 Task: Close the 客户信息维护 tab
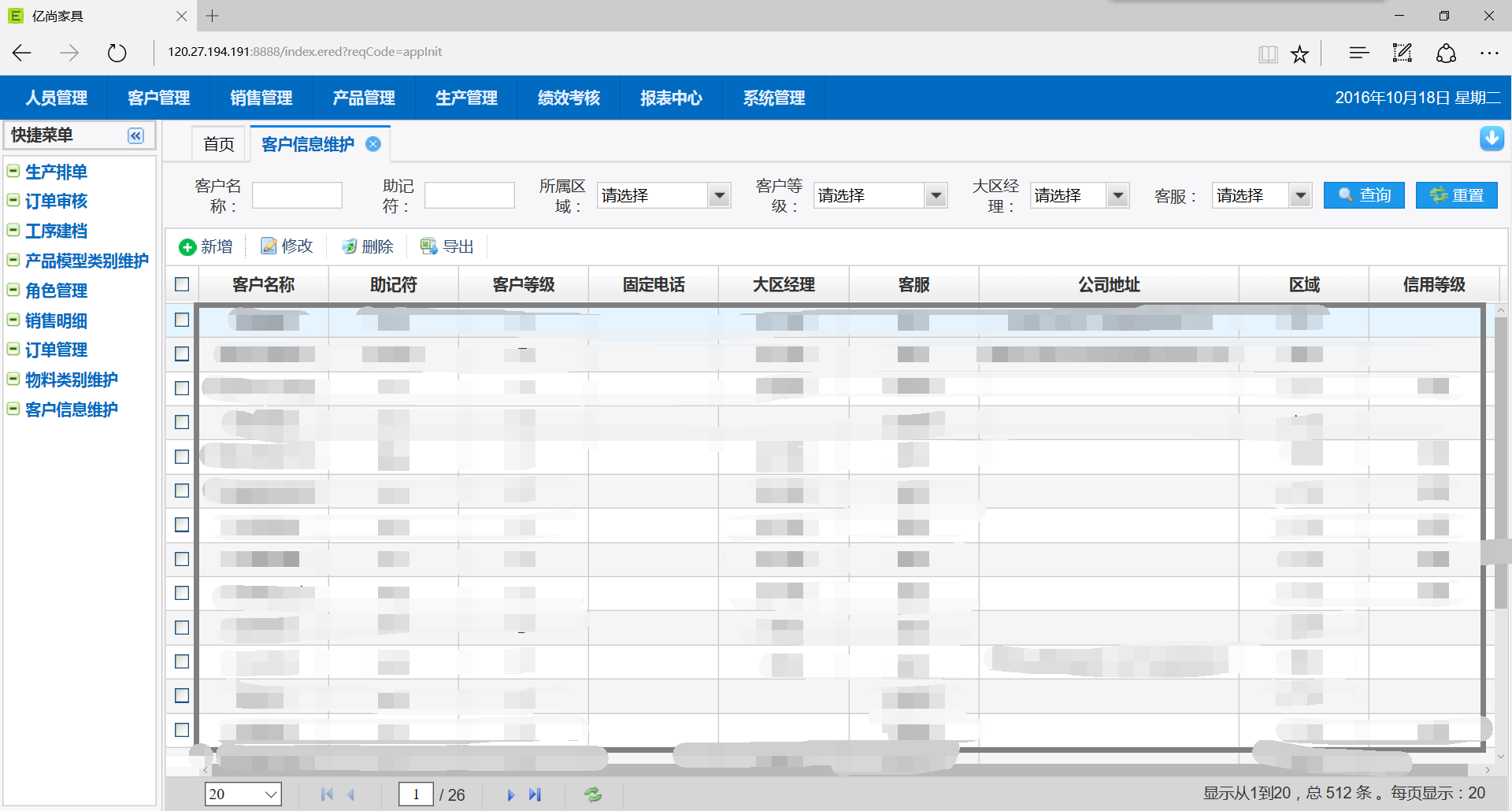[x=373, y=144]
